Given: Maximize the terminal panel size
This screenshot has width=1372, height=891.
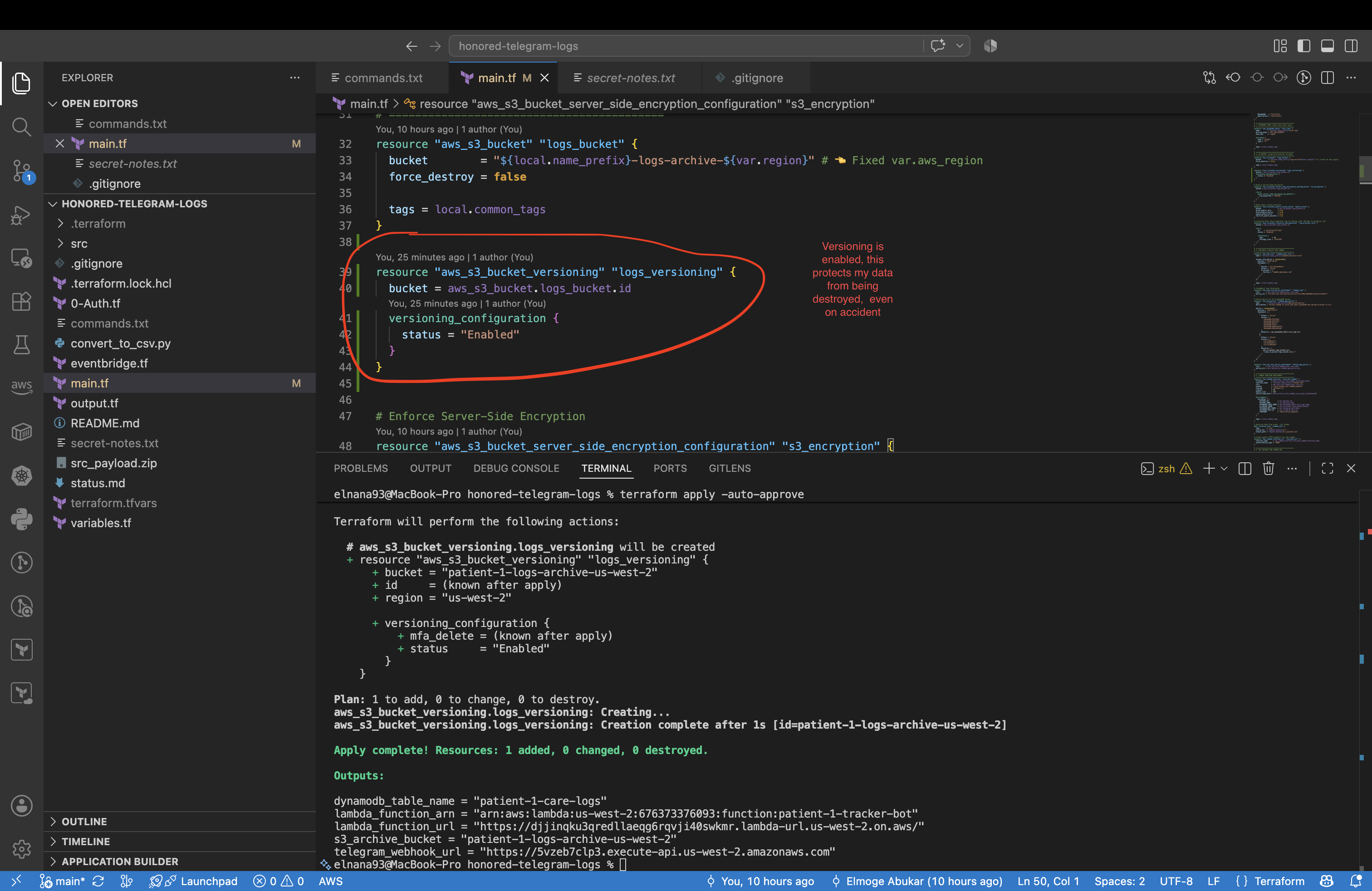Looking at the screenshot, I should tap(1328, 468).
